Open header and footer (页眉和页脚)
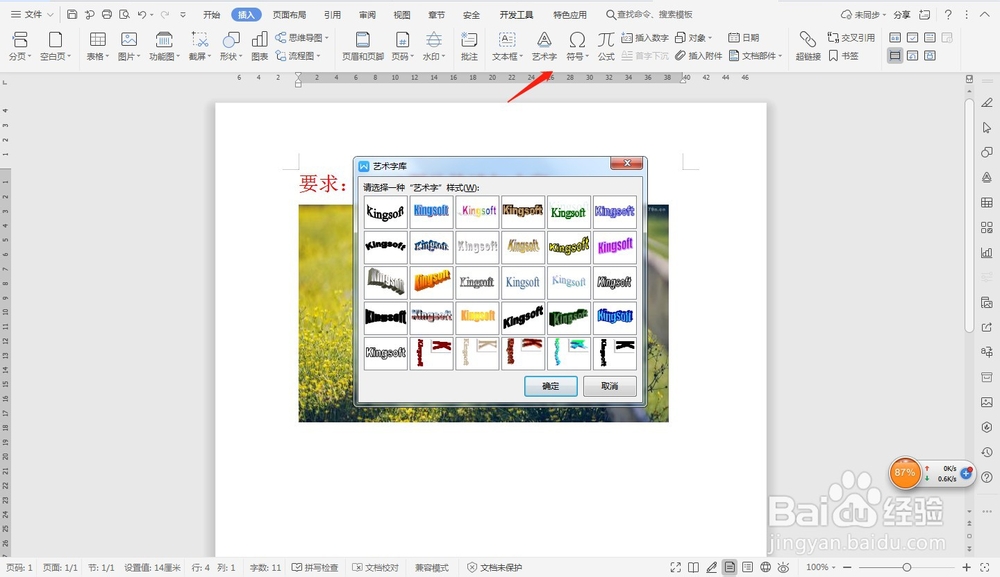 tap(363, 46)
